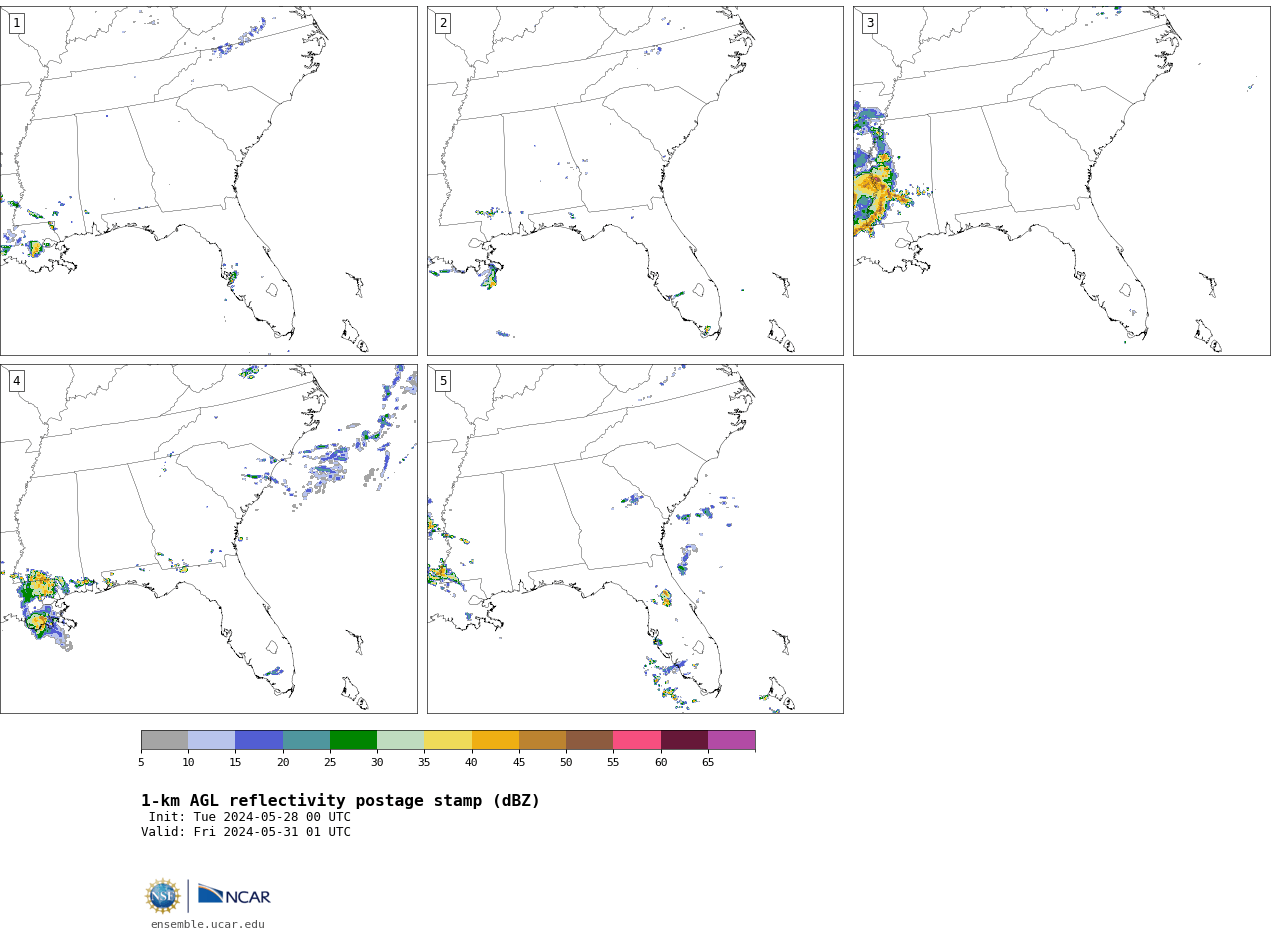
Task: Click the tan 45-50 dBZ swatch
Action: pyautogui.click(x=542, y=740)
